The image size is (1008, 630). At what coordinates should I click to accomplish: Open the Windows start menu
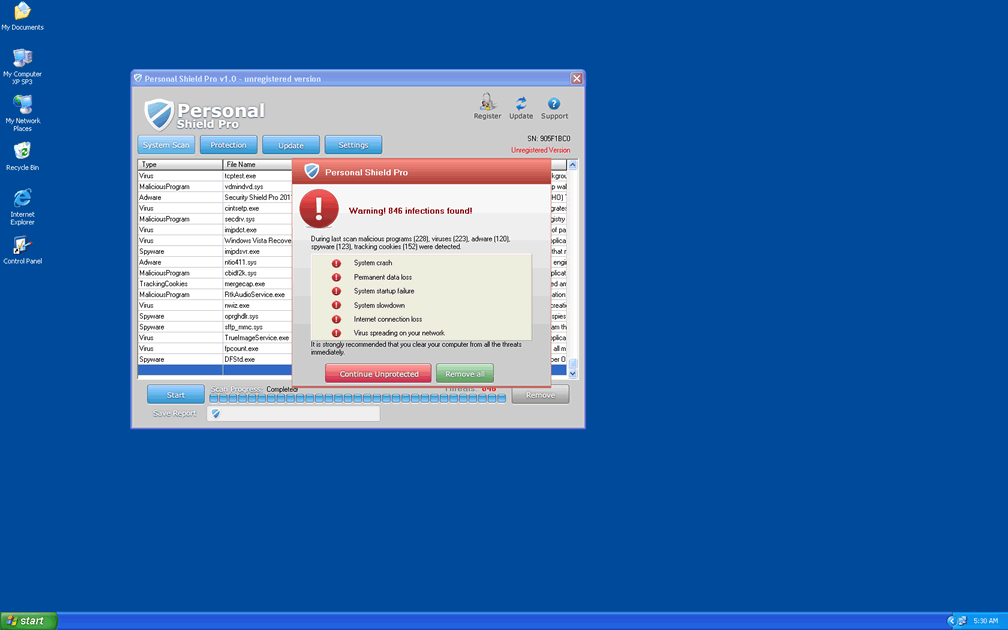(x=29, y=621)
